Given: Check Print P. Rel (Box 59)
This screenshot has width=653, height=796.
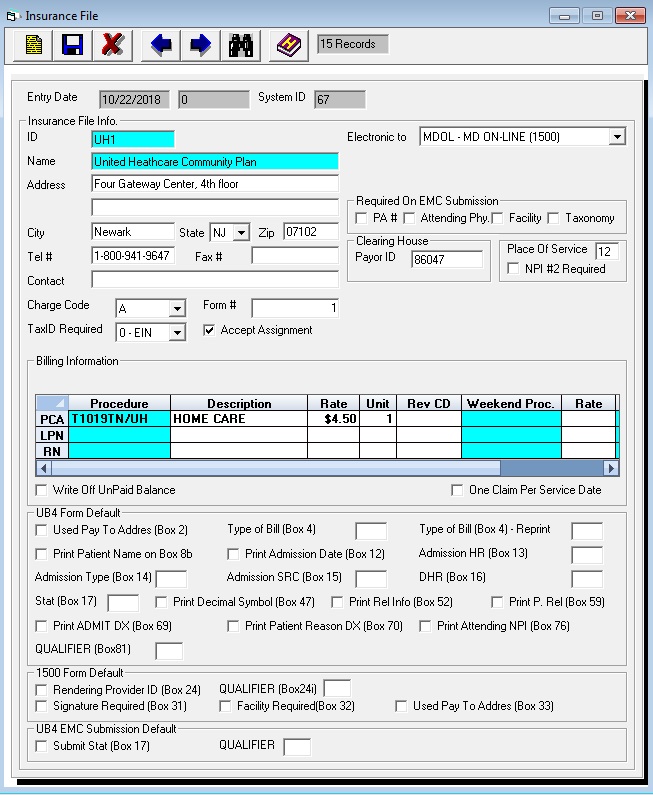Looking at the screenshot, I should pos(497,602).
